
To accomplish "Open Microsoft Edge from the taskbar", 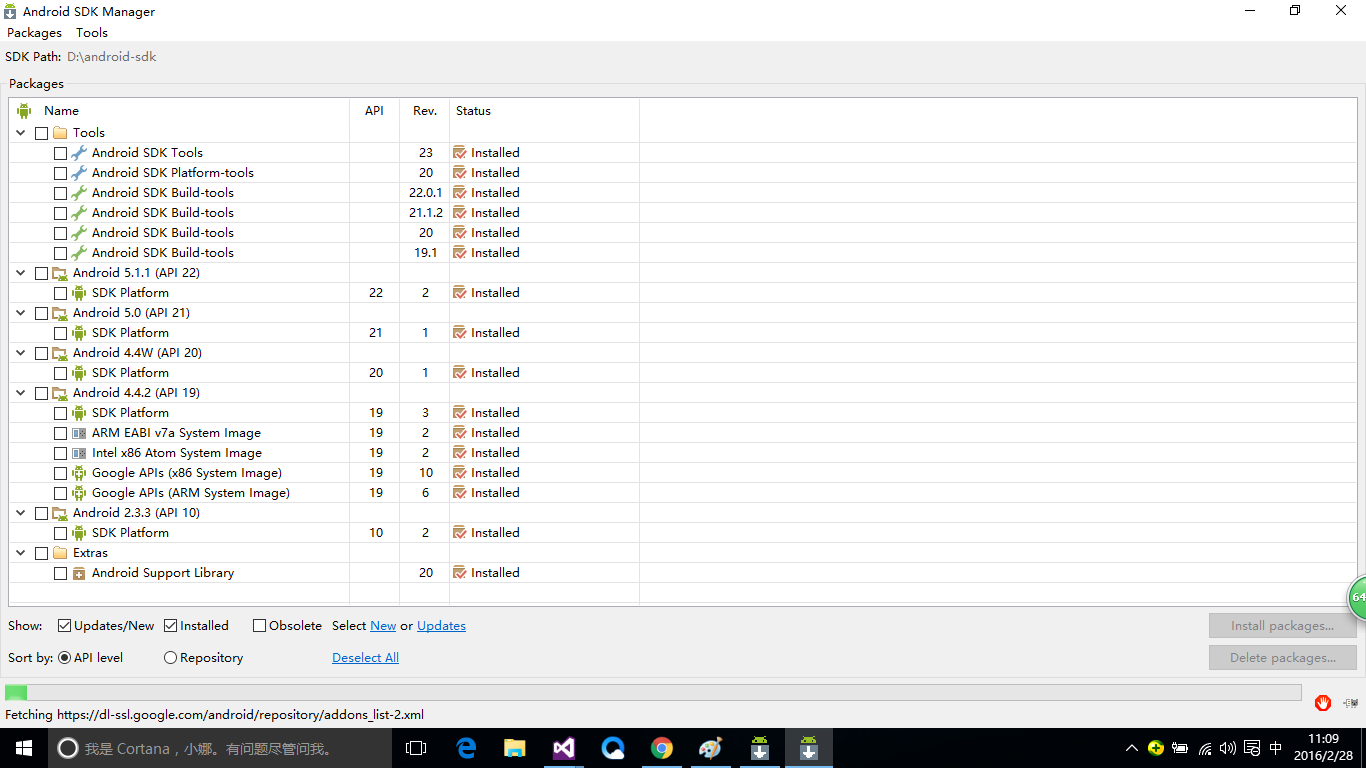I will point(466,748).
